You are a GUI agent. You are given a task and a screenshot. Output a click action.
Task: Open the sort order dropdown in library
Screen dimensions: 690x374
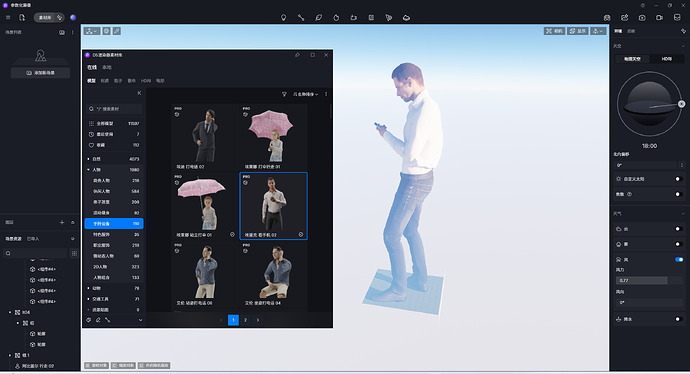[306, 94]
